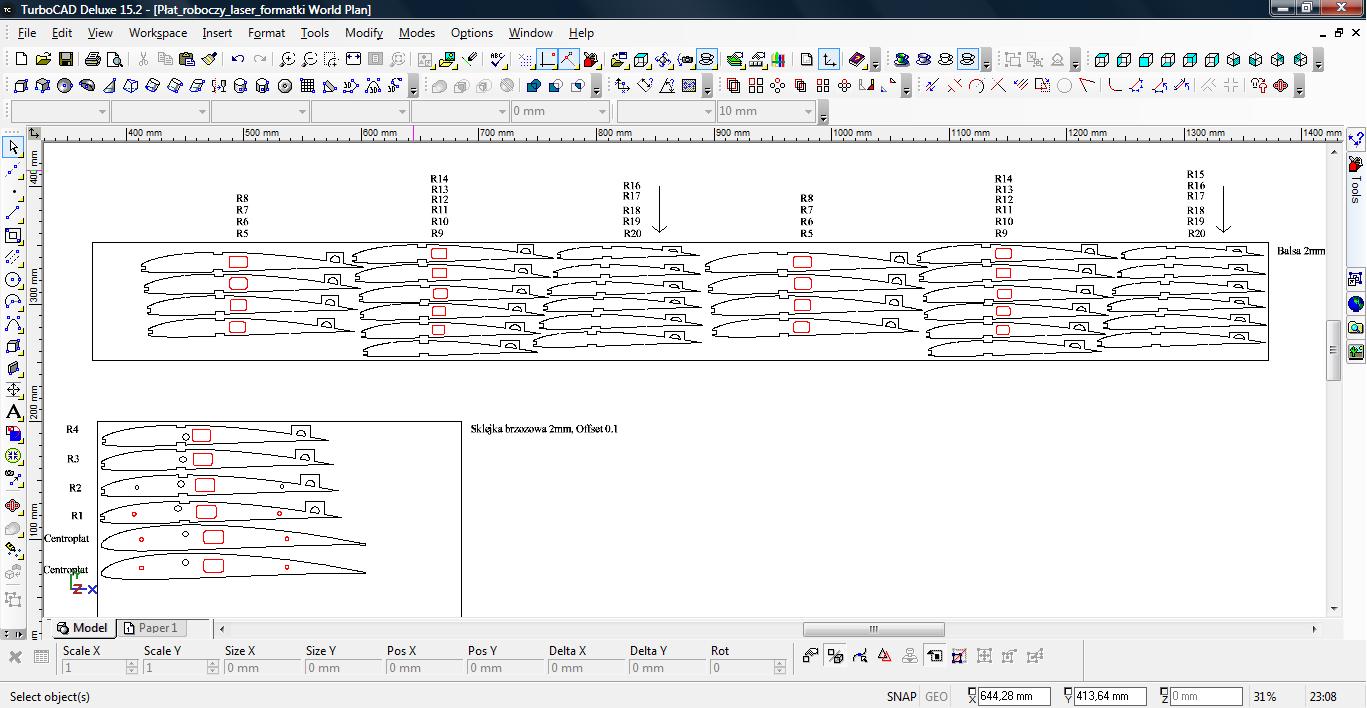Click the Print icon in the toolbar

click(92, 60)
